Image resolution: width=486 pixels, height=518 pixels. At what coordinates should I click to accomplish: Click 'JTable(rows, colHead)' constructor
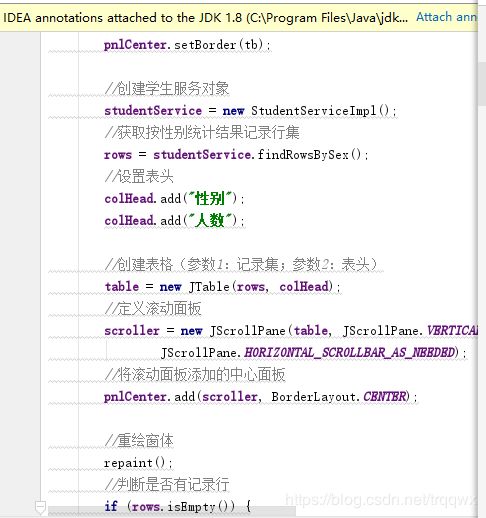(261, 287)
